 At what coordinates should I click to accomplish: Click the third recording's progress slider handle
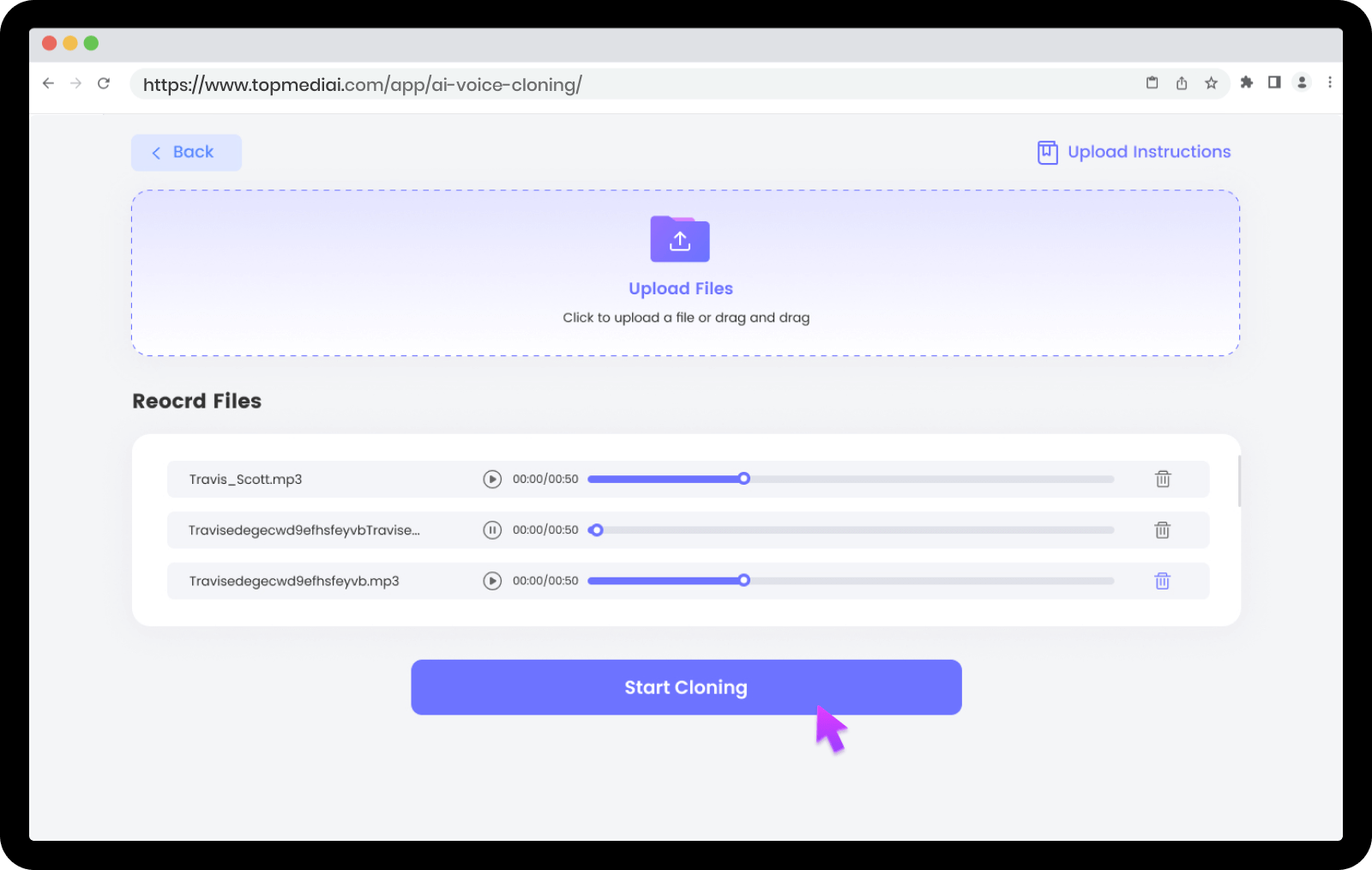click(x=744, y=581)
